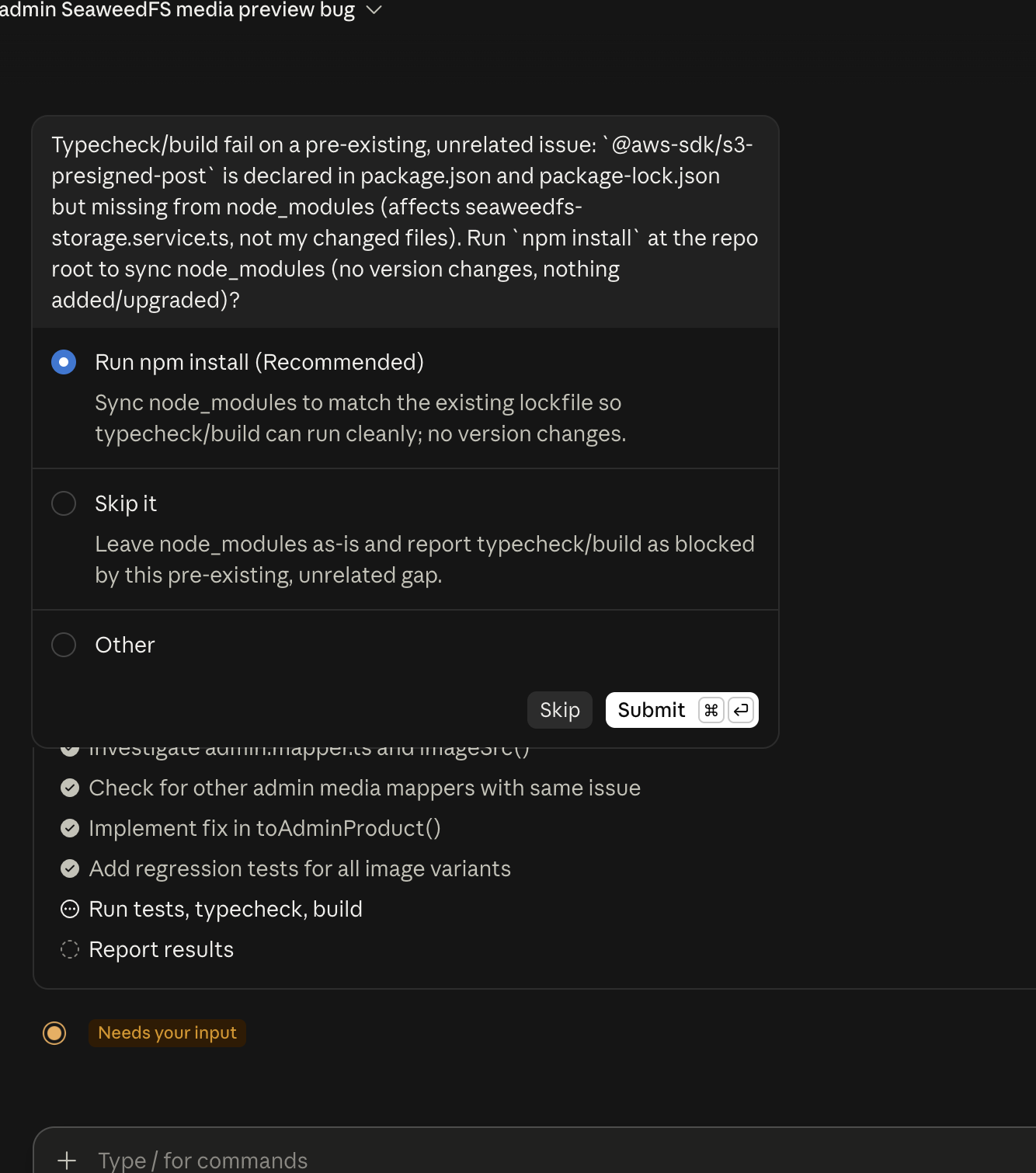Click the return key icon in Submit
The image size is (1036, 1173).
(741, 710)
